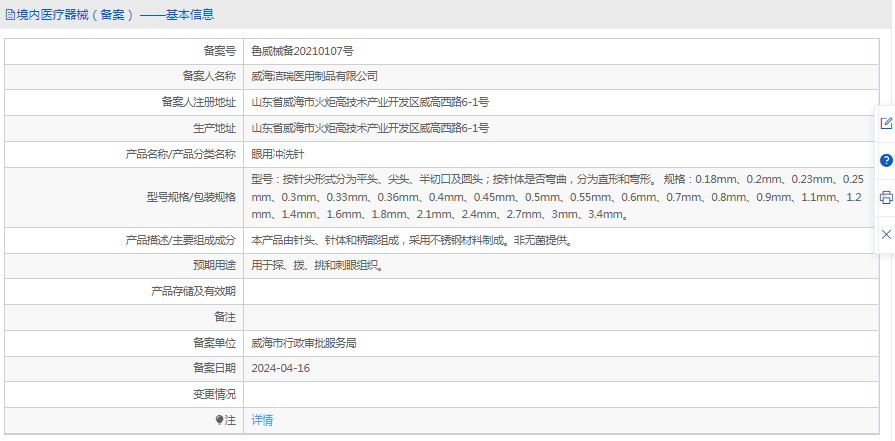This screenshot has width=895, height=441.
Task: Click the 预期用途 label cell
Action: [124, 266]
